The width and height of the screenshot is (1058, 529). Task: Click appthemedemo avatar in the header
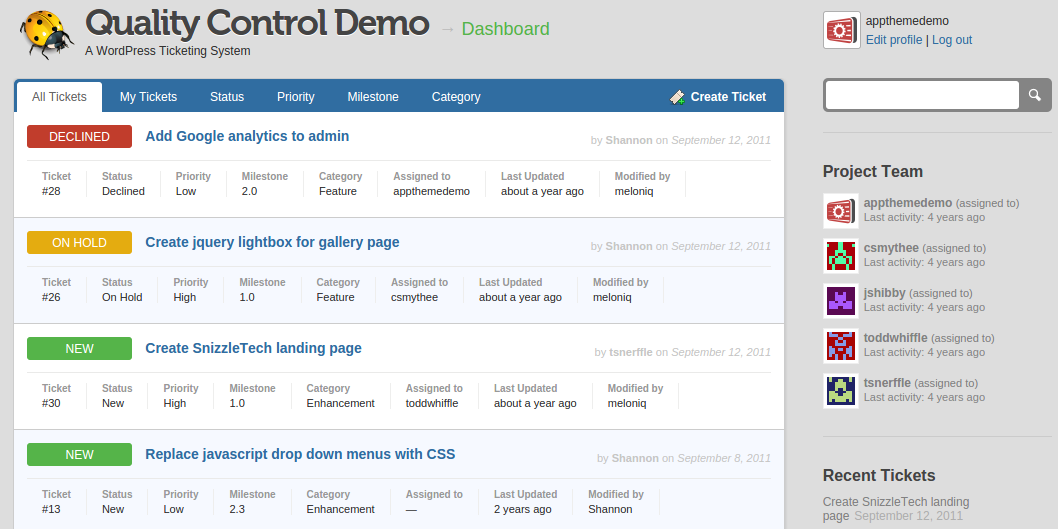841,30
